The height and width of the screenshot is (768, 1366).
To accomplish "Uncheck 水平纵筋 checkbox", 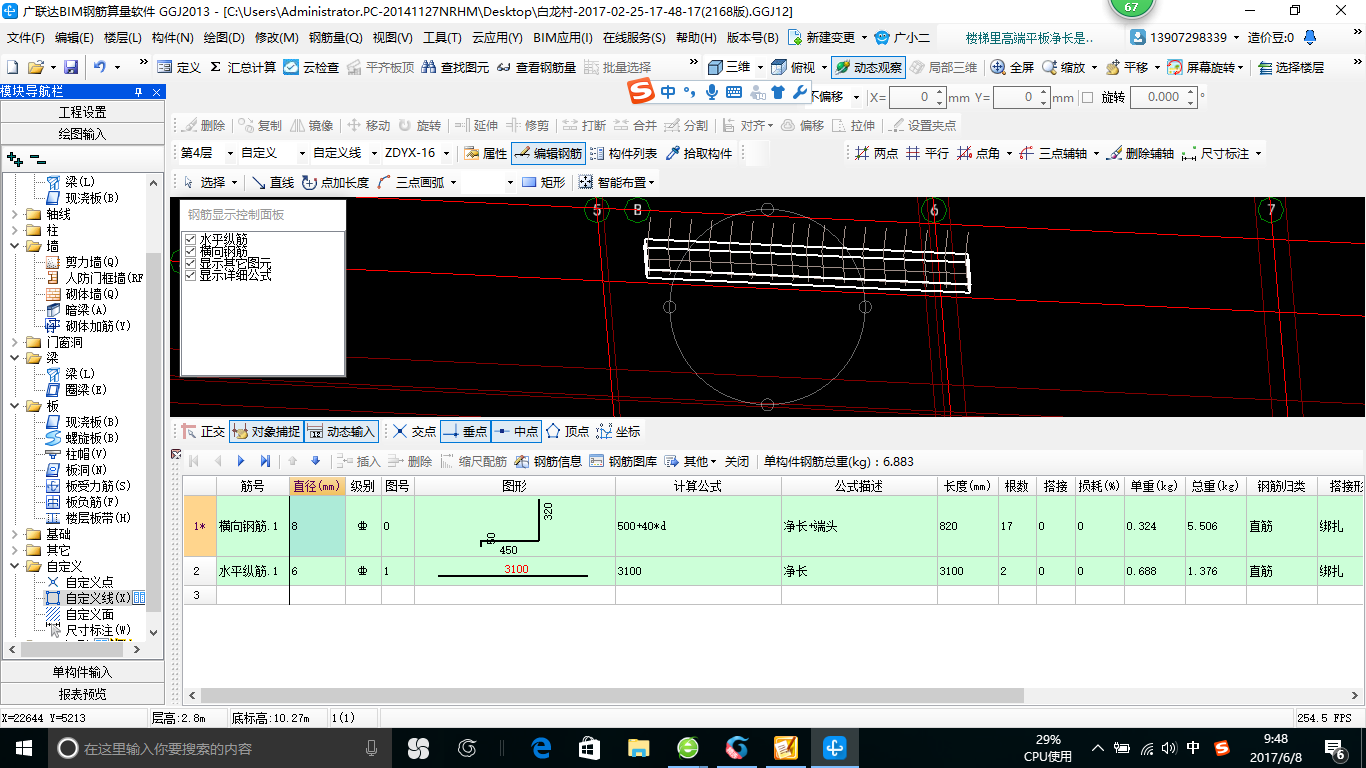I will click(191, 240).
